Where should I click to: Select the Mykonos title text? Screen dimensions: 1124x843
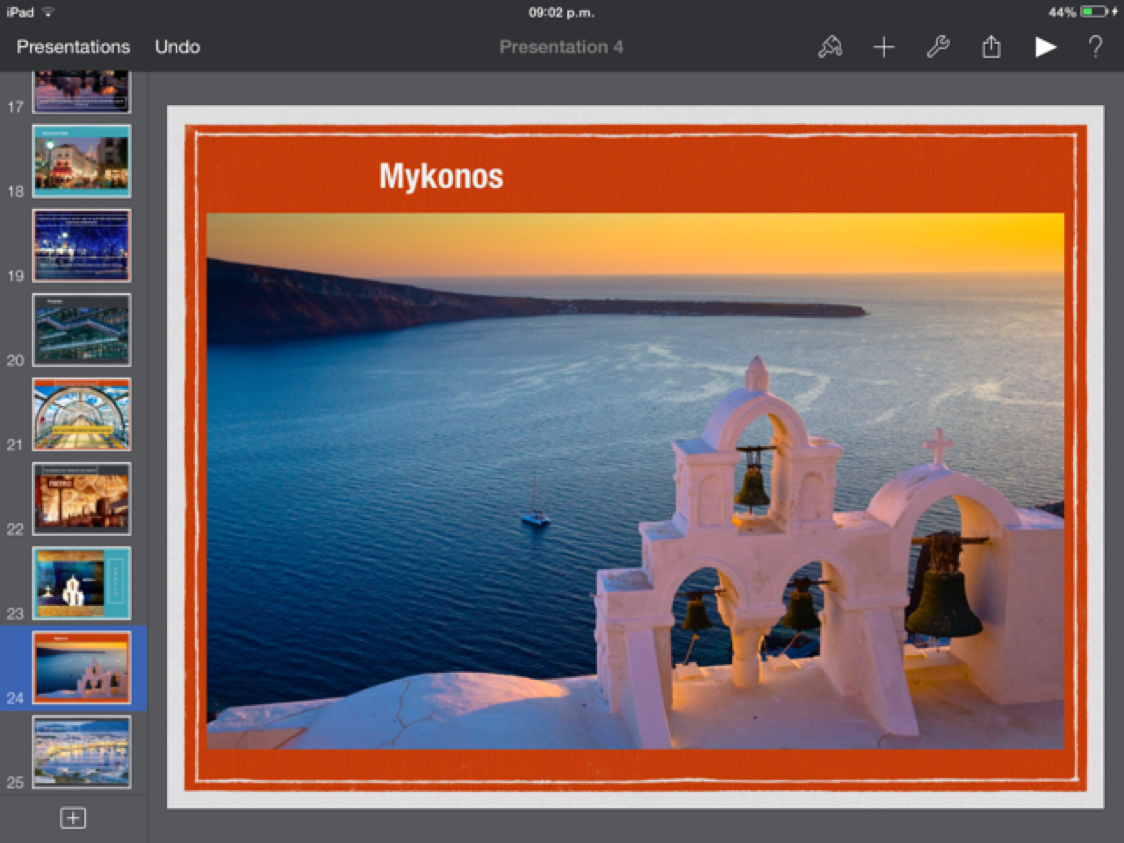point(441,177)
